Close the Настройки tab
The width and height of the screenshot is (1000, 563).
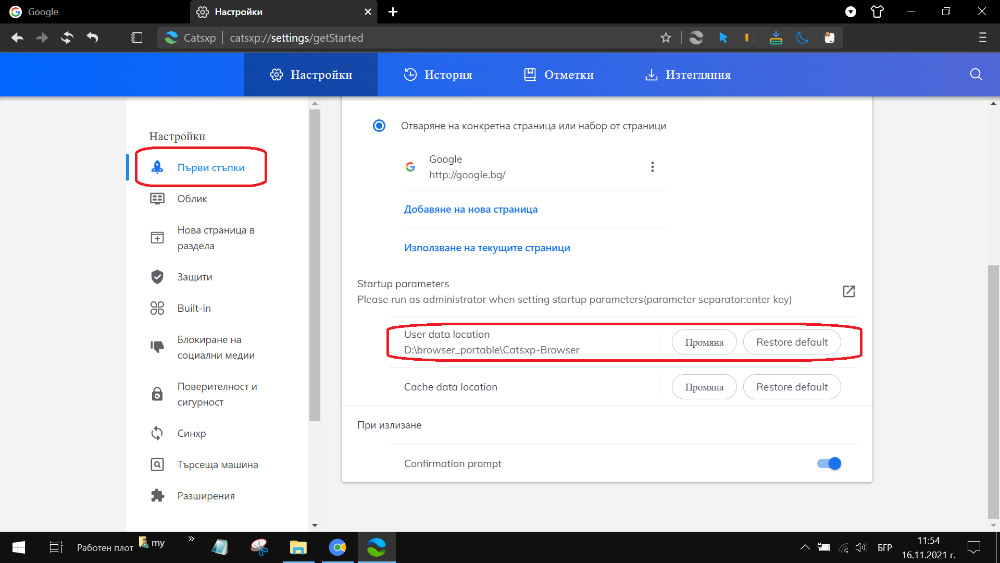pos(368,11)
